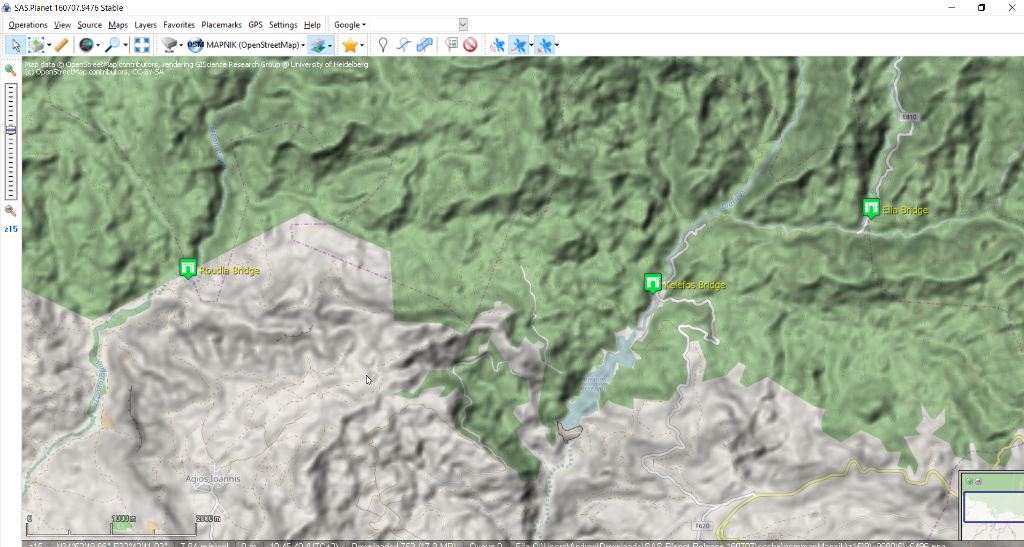Open the favorites star dropdown arrow
Image resolution: width=1024 pixels, height=547 pixels.
pos(362,46)
